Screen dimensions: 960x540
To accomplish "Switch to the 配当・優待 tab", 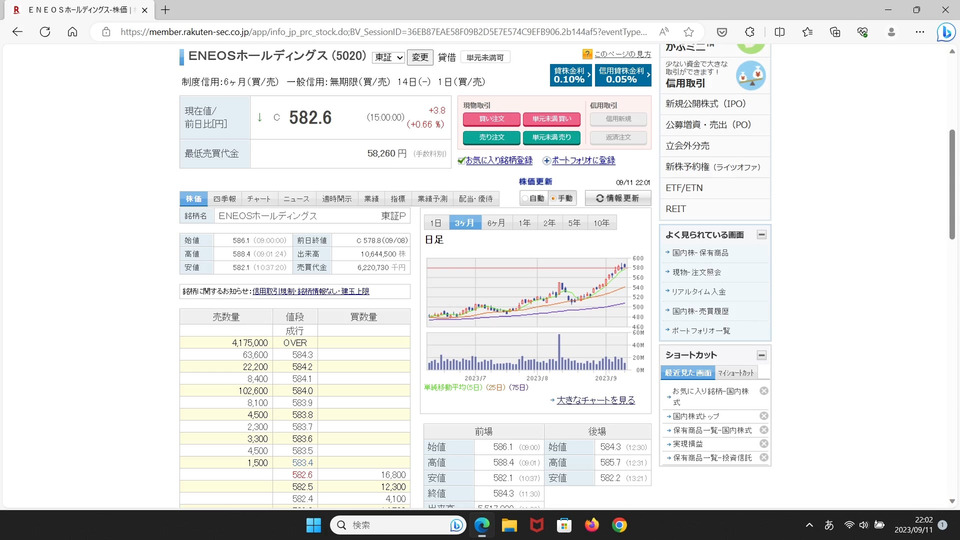I will pyautogui.click(x=476, y=199).
